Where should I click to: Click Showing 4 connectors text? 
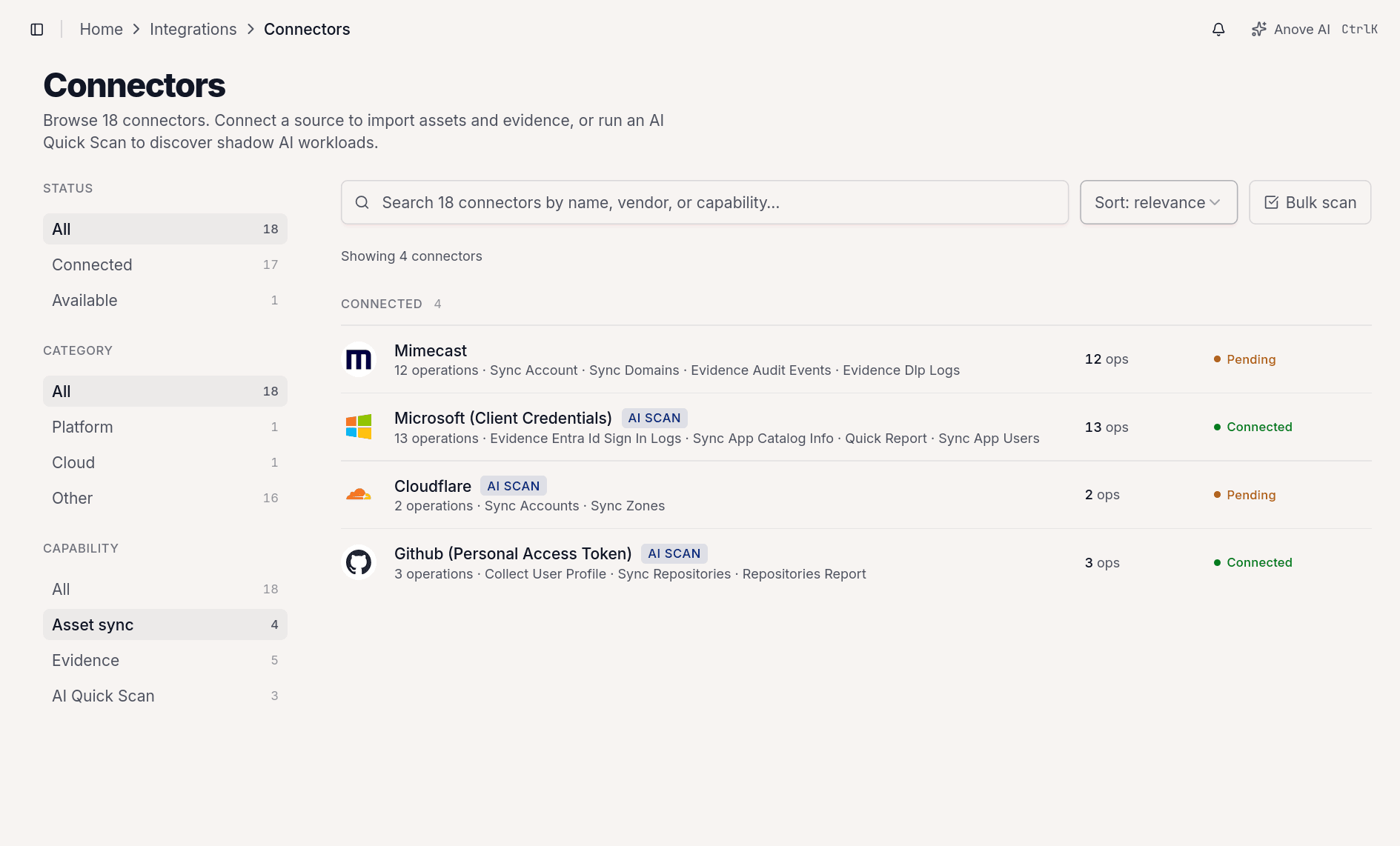click(411, 256)
